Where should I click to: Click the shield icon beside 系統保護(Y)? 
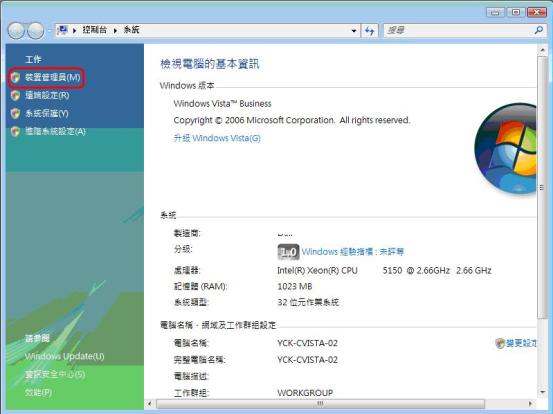coord(15,113)
